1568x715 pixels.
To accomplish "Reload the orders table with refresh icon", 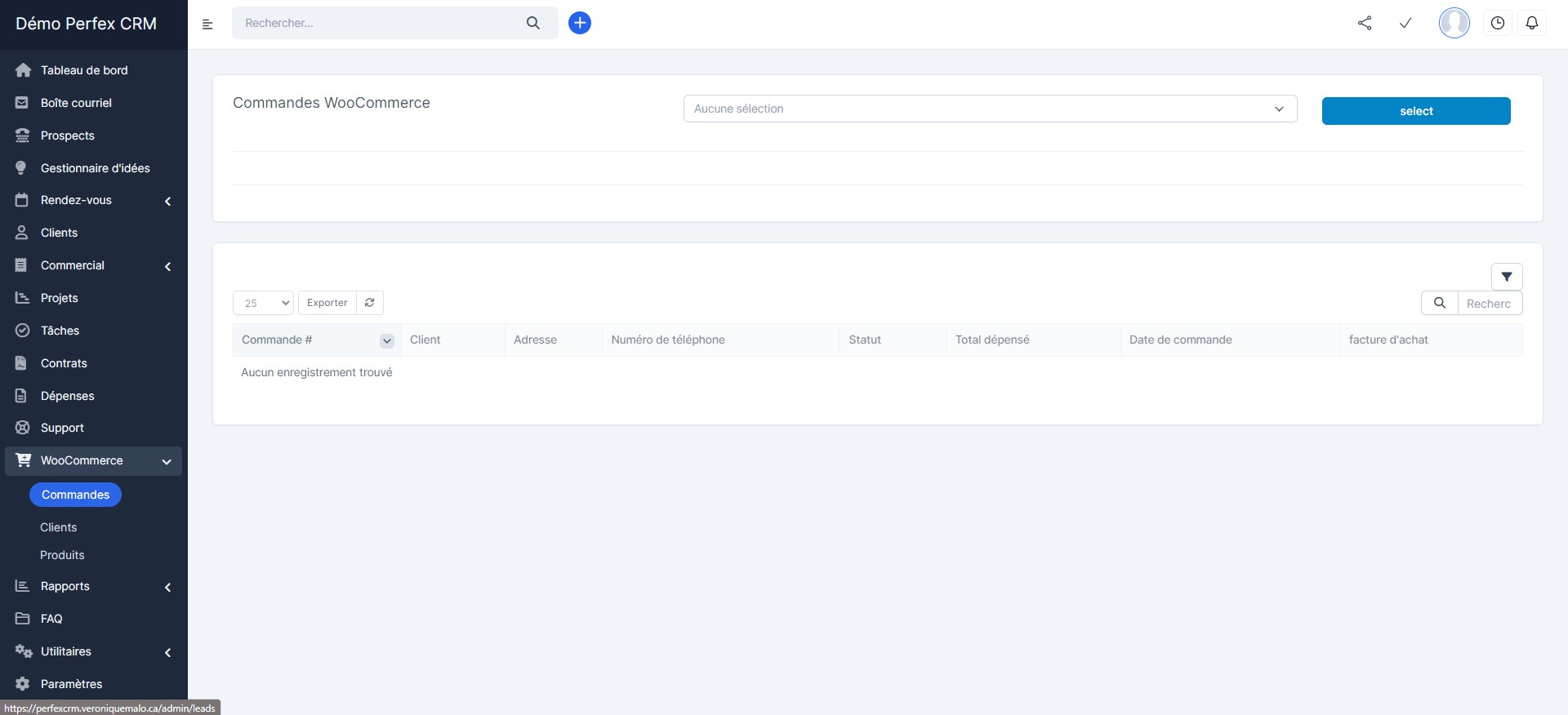I will point(370,303).
